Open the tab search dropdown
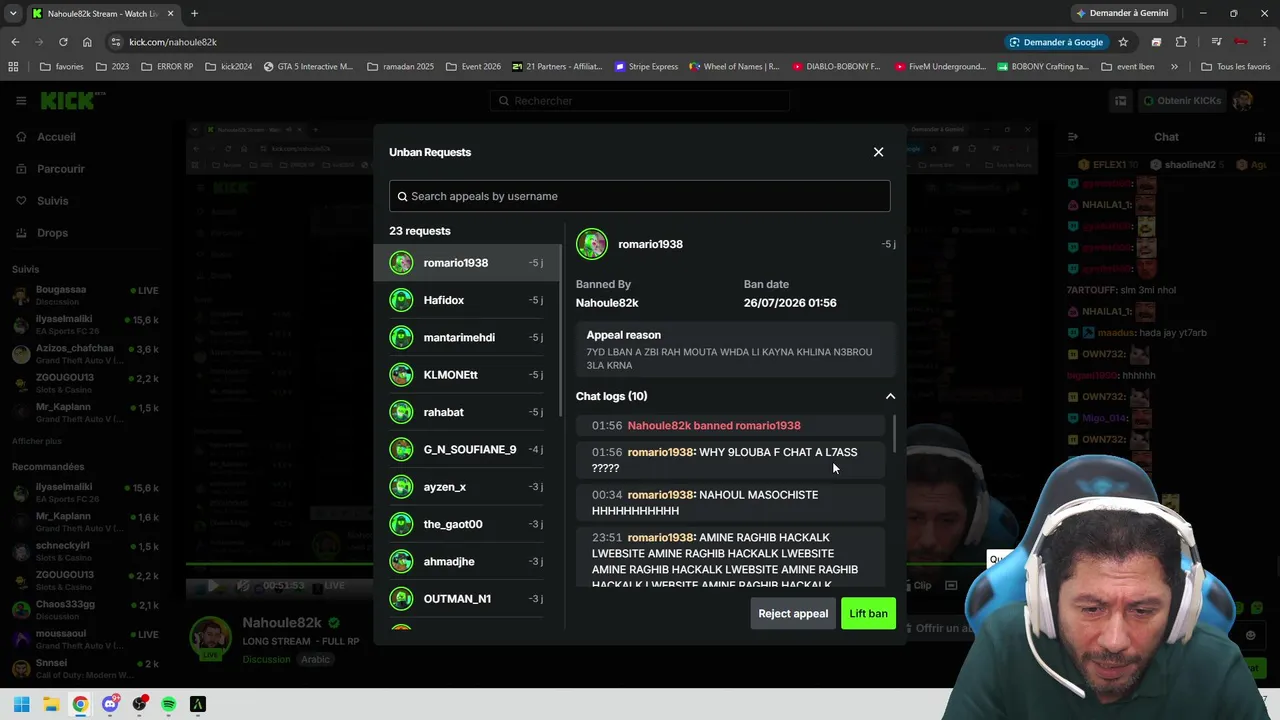This screenshot has width=1280, height=720. [x=13, y=13]
